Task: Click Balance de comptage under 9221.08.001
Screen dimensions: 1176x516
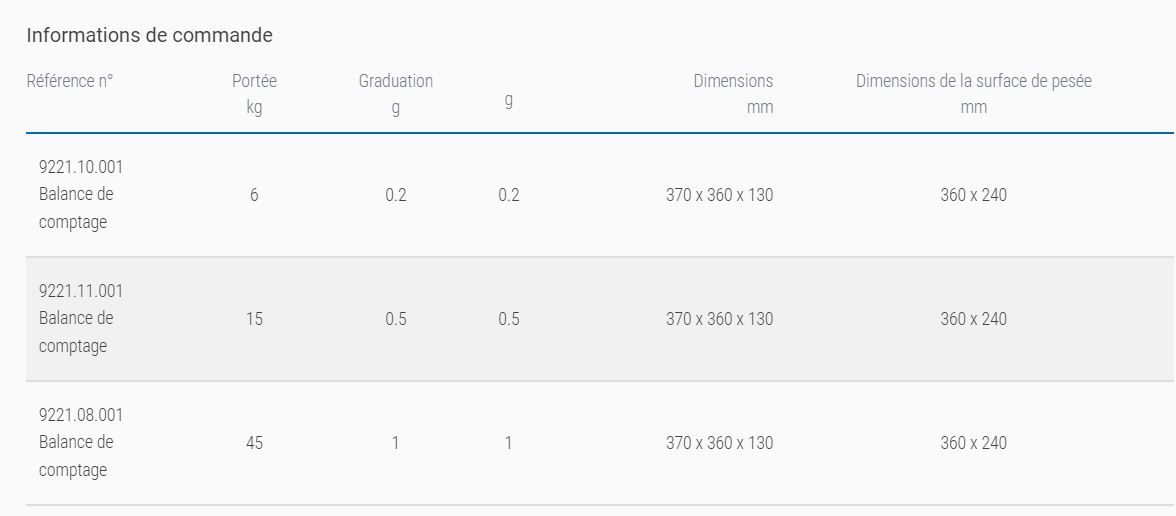Action: pyautogui.click(x=76, y=456)
